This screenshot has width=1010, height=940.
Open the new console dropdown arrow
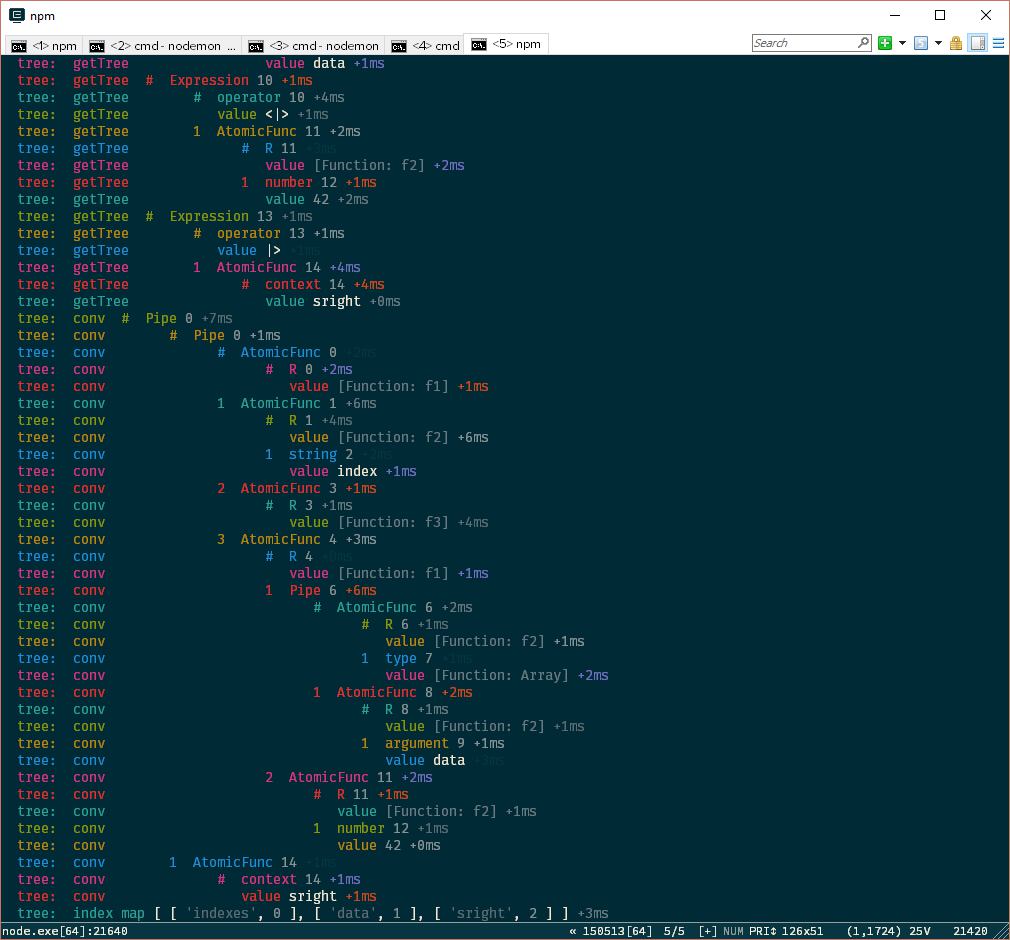[902, 43]
